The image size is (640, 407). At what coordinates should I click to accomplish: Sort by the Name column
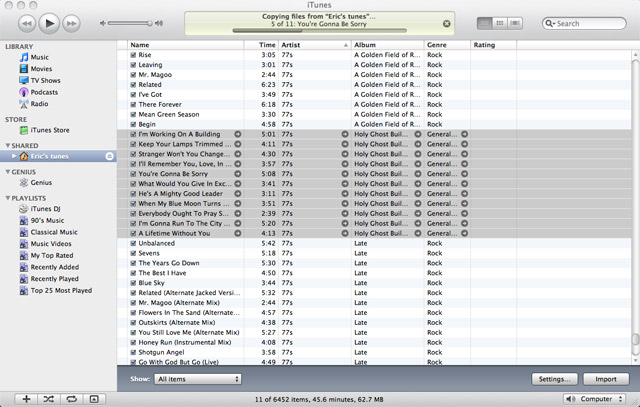click(x=186, y=45)
